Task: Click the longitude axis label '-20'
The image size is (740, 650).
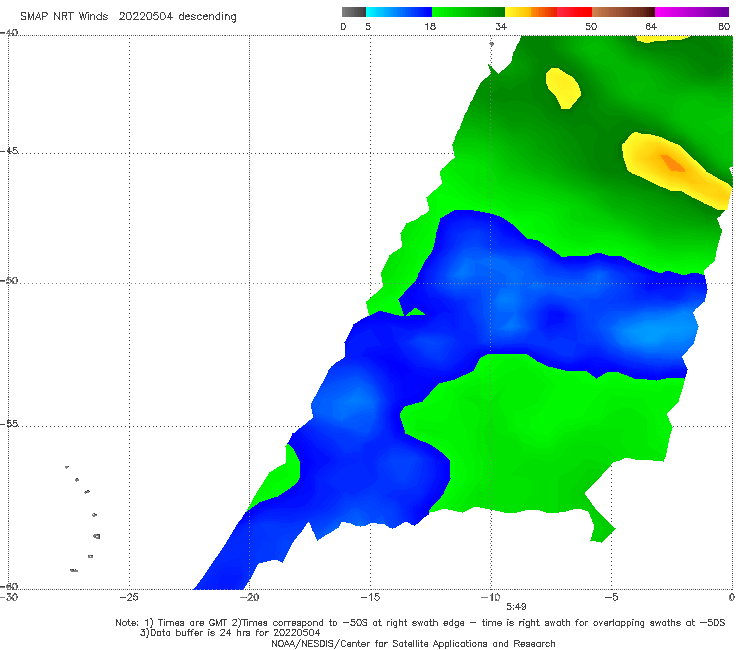Action: (249, 597)
